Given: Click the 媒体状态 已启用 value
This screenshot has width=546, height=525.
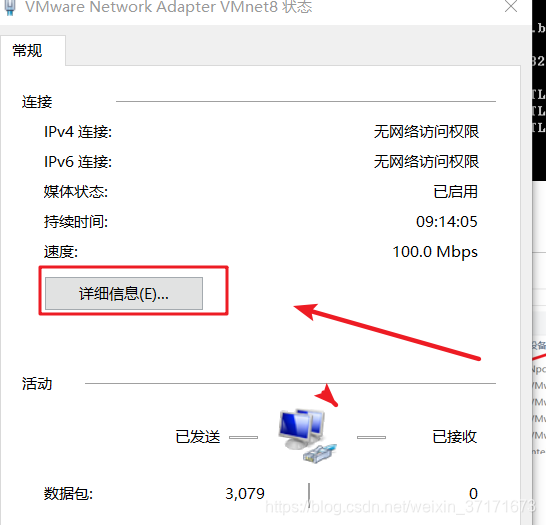Looking at the screenshot, I should pyautogui.click(x=455, y=192).
